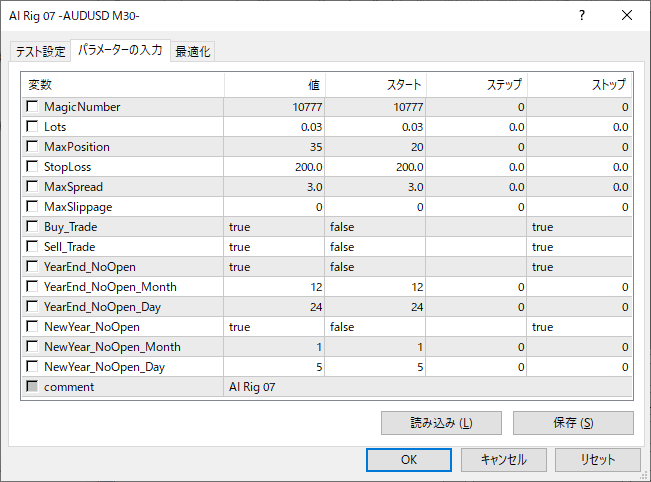Toggle the MaxSlippage checkbox
The width and height of the screenshot is (651, 482).
32,206
